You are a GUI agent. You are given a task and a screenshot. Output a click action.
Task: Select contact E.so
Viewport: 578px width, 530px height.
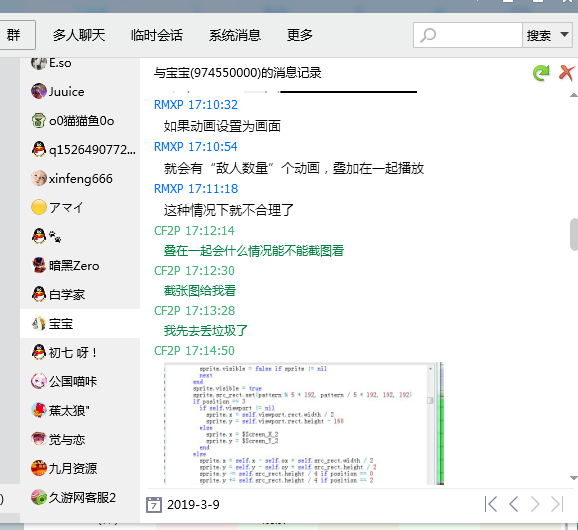(80, 63)
